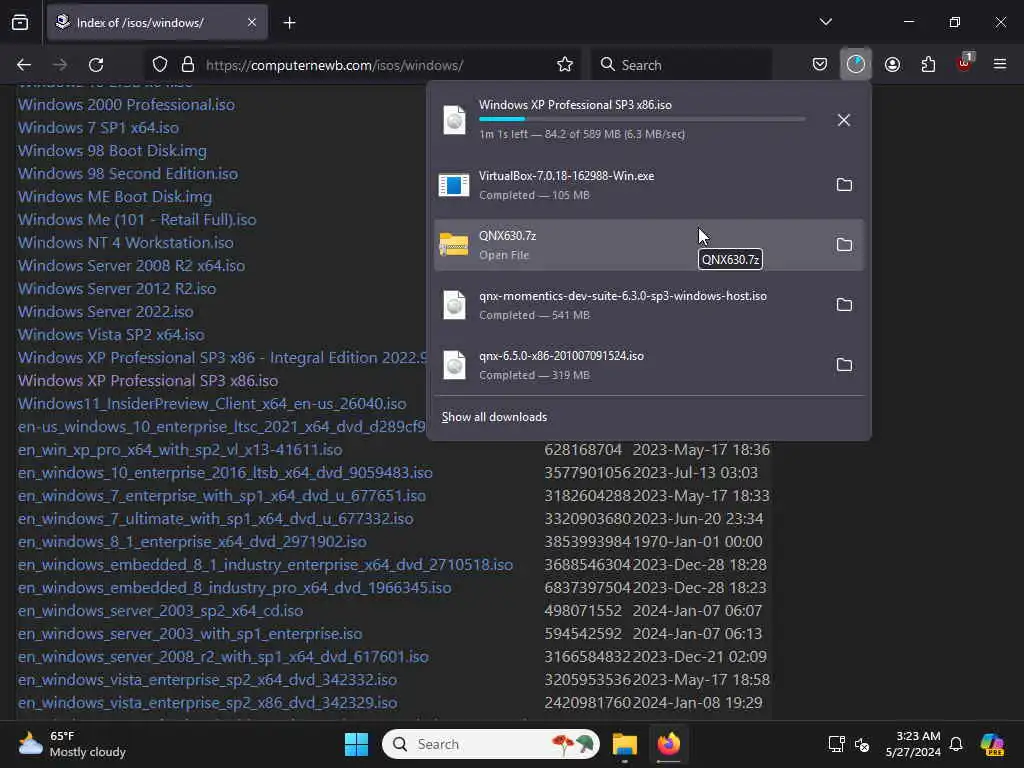Open tracking protection shield icon
This screenshot has width=1024, height=768.
[160, 65]
